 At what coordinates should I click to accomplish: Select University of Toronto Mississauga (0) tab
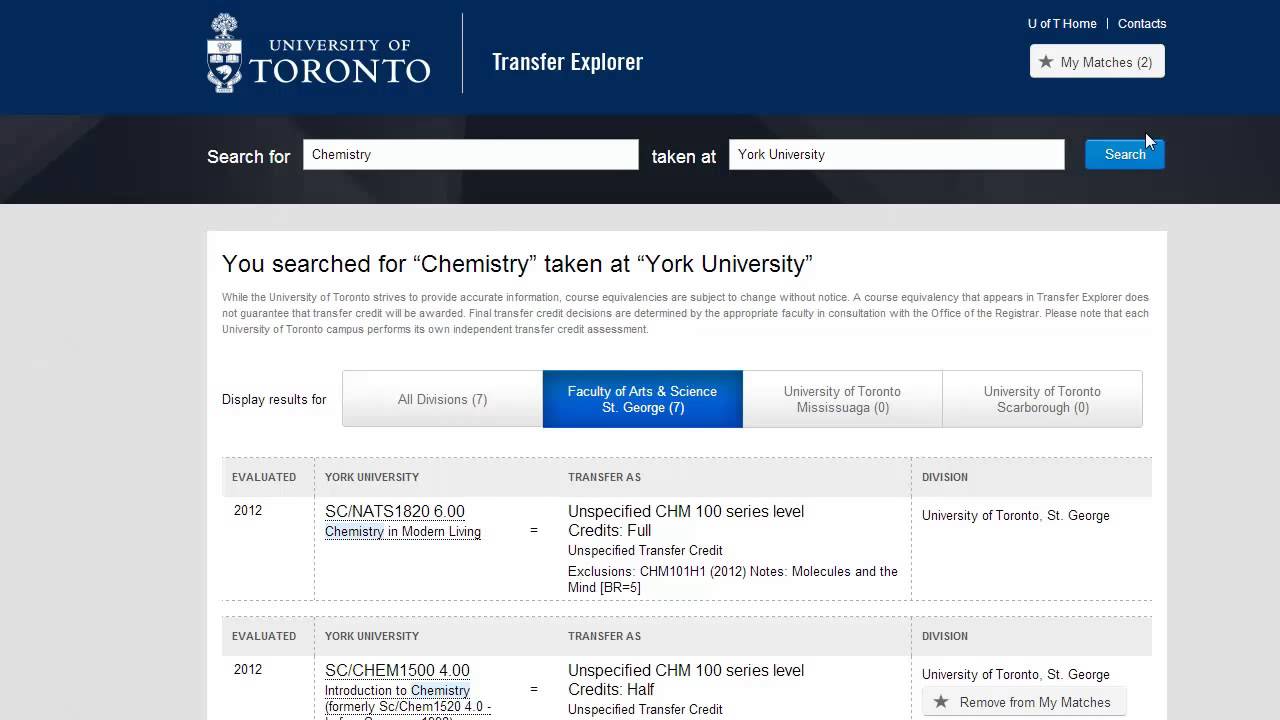tap(842, 399)
